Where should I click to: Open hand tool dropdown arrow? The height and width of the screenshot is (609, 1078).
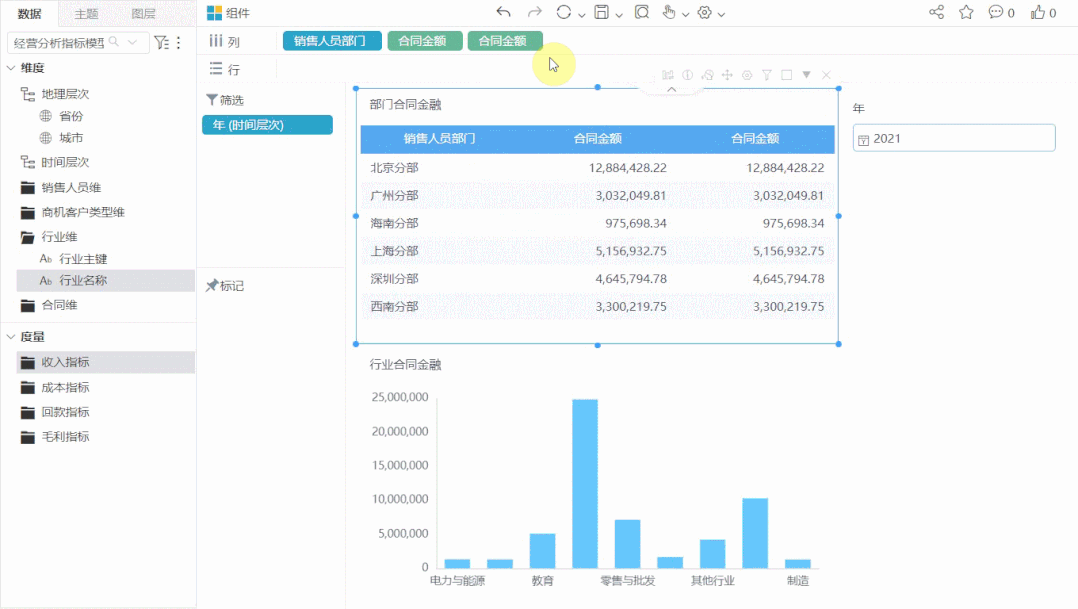click(x=685, y=15)
